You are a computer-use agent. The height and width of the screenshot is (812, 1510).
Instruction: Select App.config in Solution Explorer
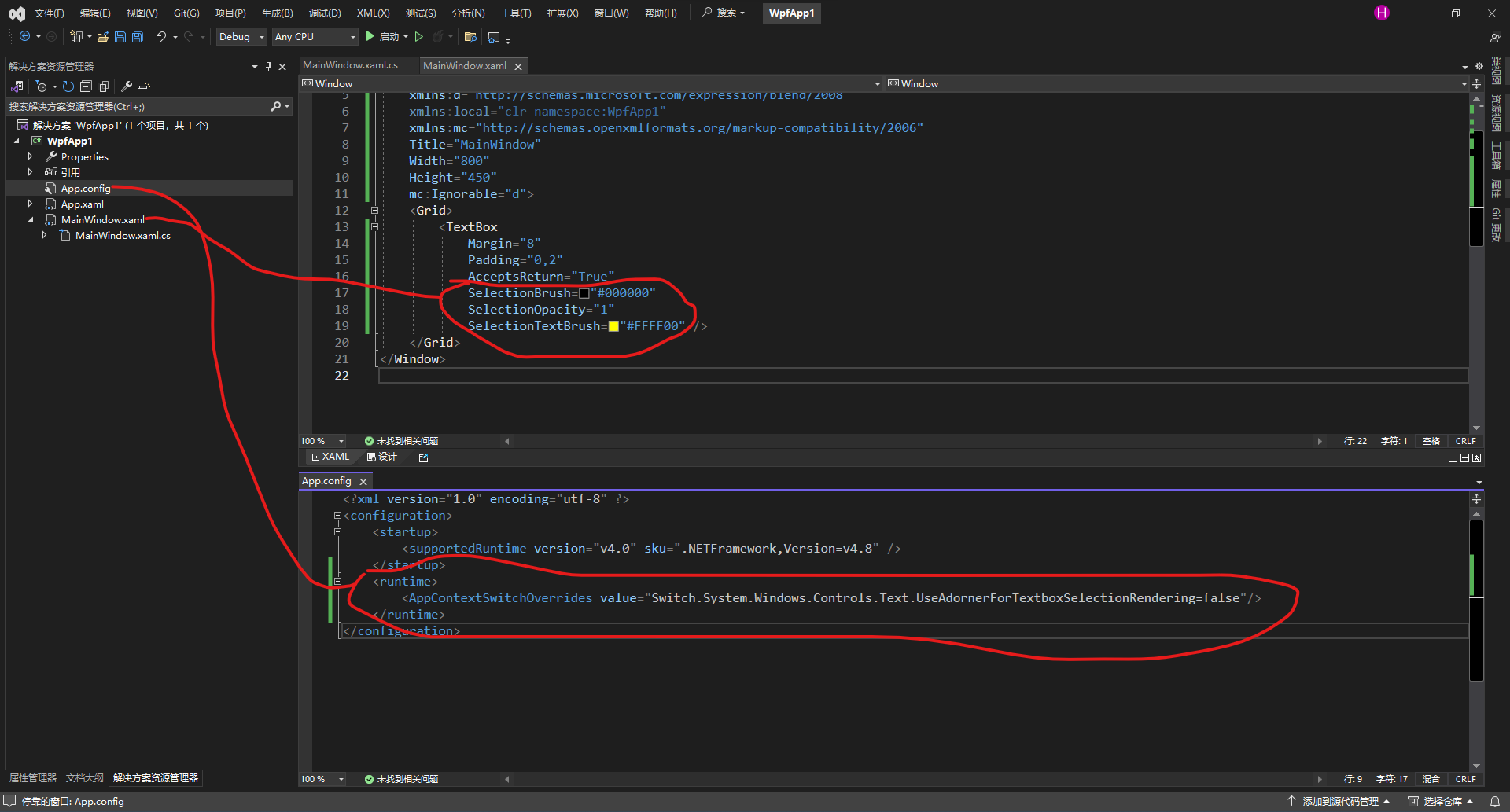(x=86, y=188)
